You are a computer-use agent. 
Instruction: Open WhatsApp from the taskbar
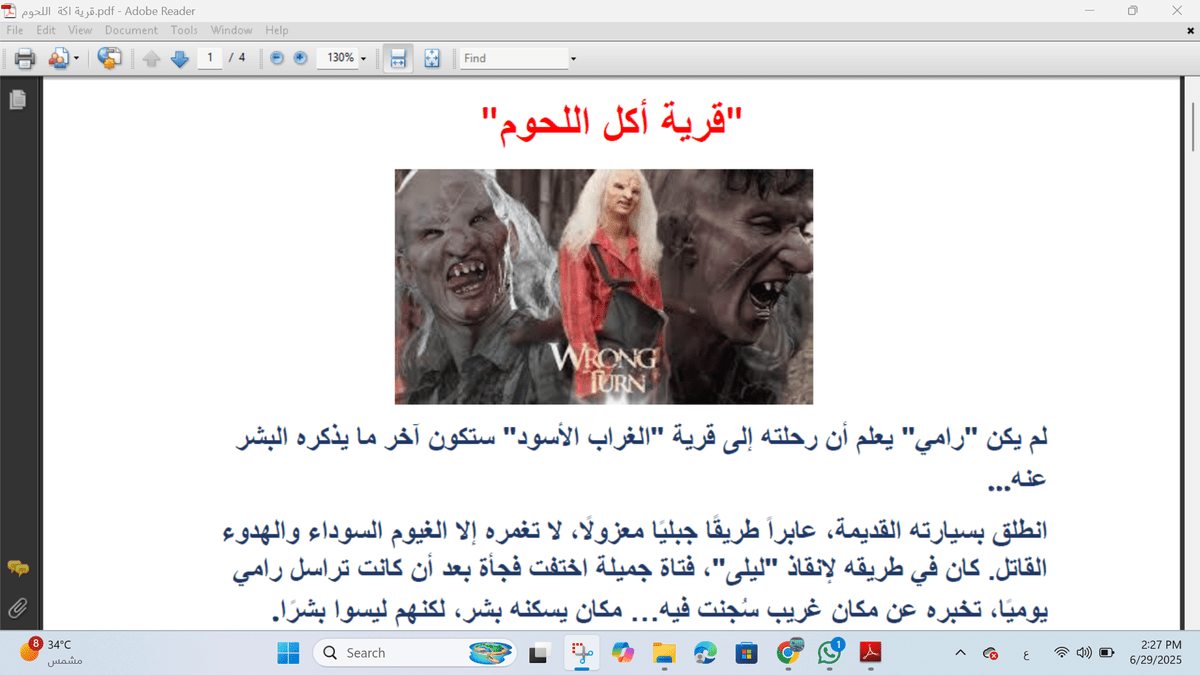[x=830, y=652]
